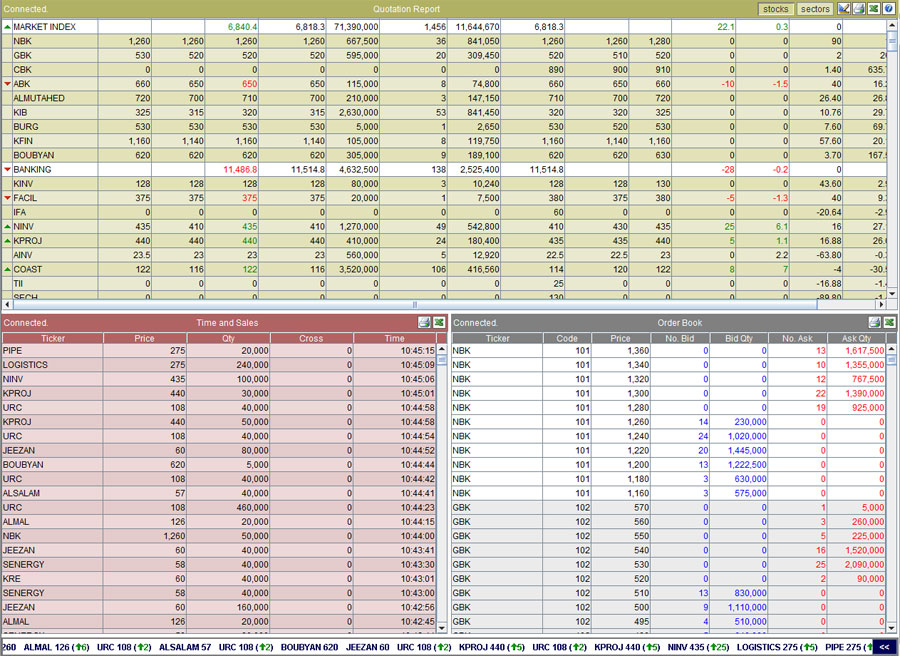This screenshot has height=656, width=900.
Task: Click the Bid Qty column header
Action: 739,338
